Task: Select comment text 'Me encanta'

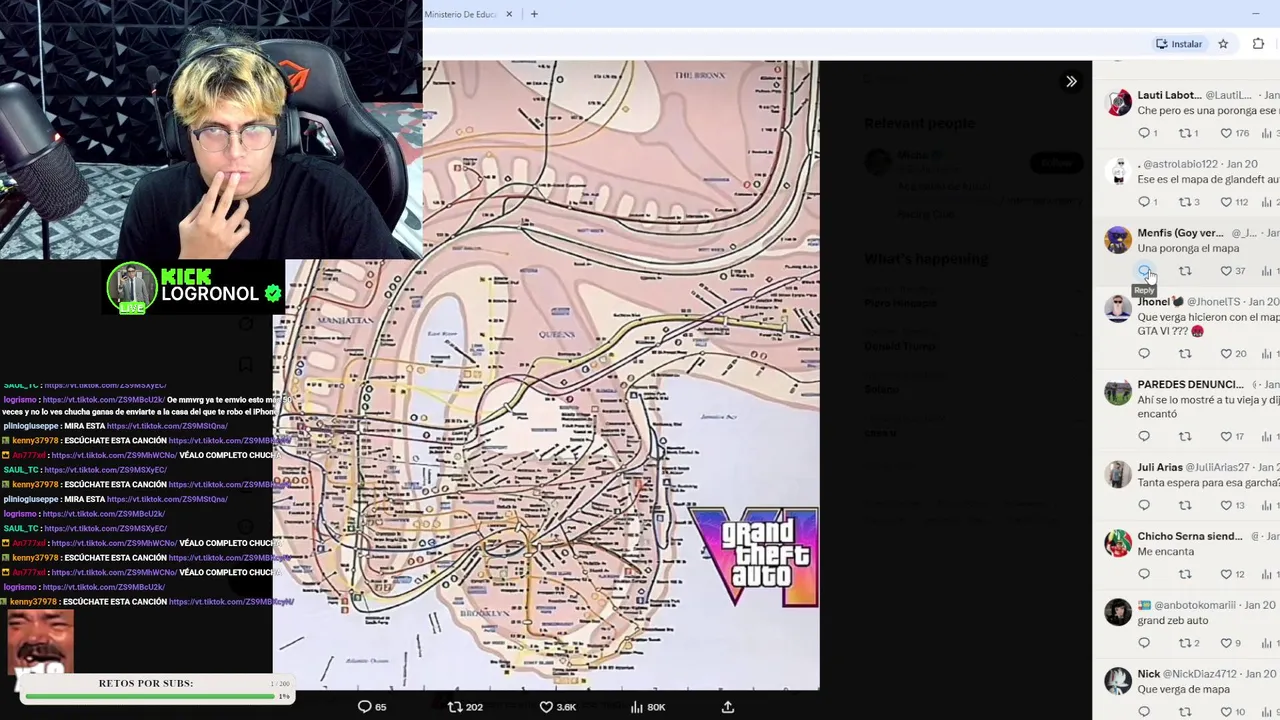Action: pos(1164,551)
